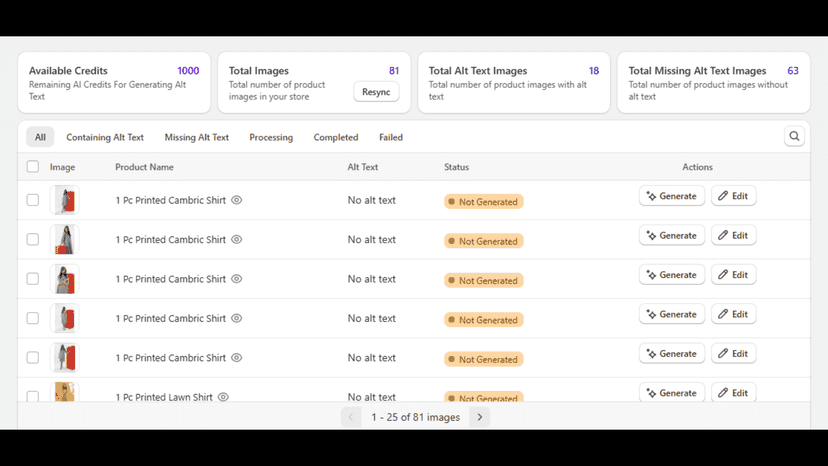The height and width of the screenshot is (466, 828).
Task: Show the Containing Alt Text tab
Action: [x=105, y=137]
